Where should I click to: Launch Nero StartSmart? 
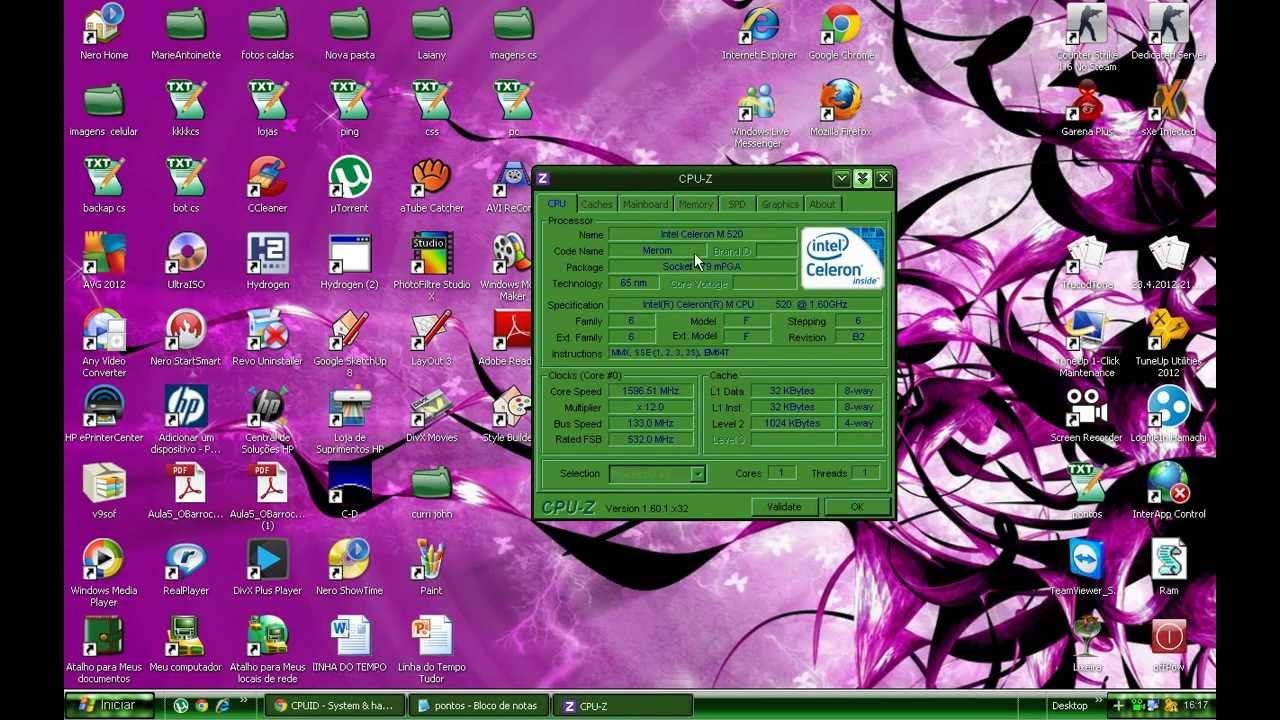click(186, 339)
